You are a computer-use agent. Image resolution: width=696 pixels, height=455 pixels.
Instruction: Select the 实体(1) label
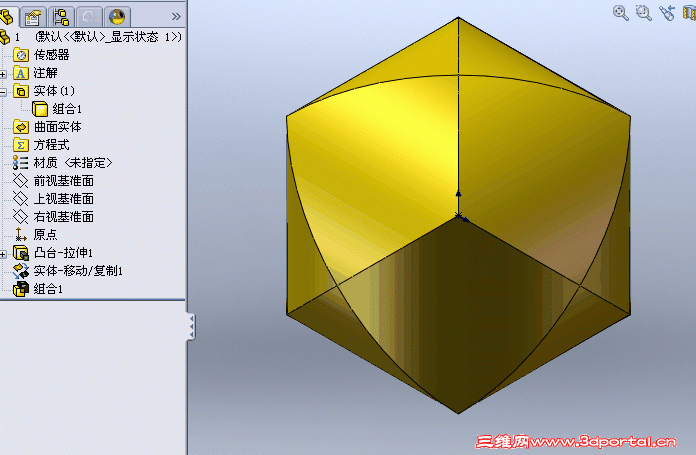54,91
